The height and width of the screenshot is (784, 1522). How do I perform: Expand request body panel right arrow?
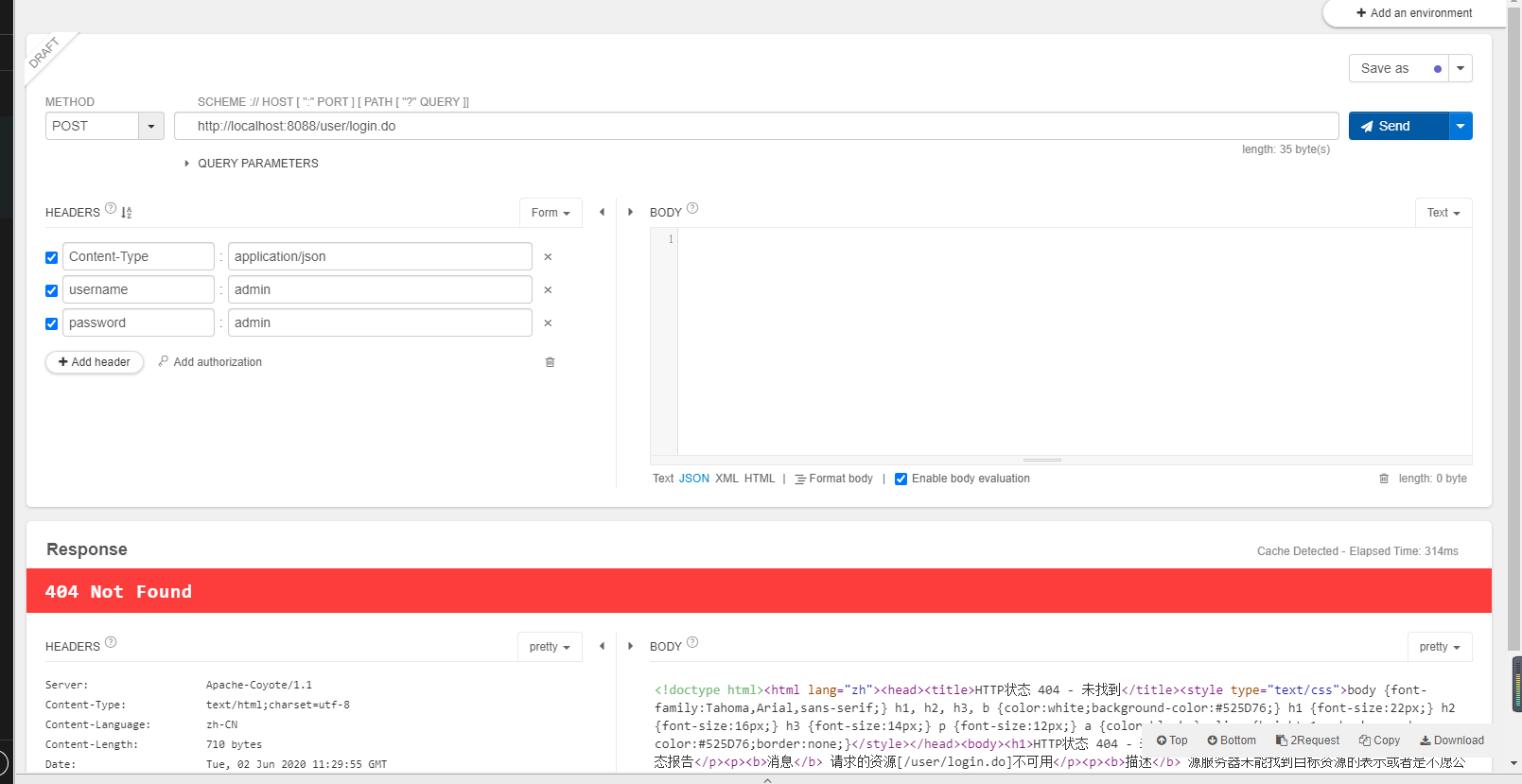(x=630, y=213)
